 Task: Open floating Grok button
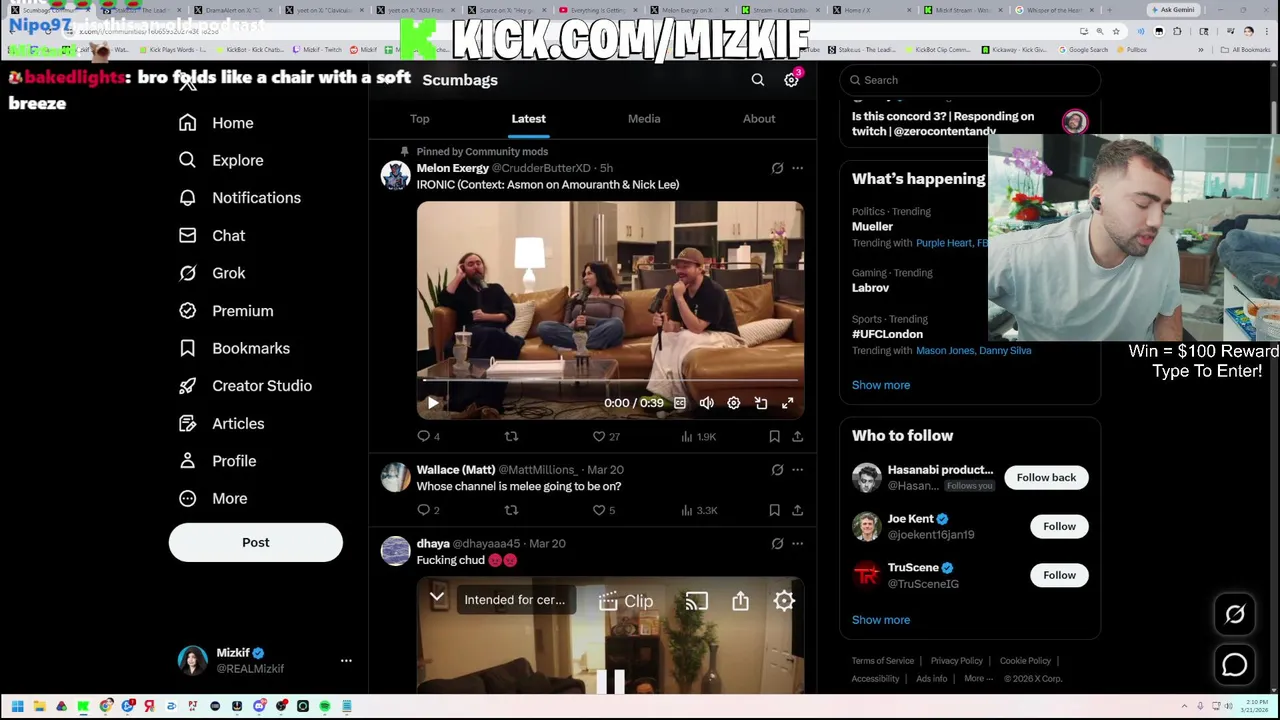click(1235, 615)
